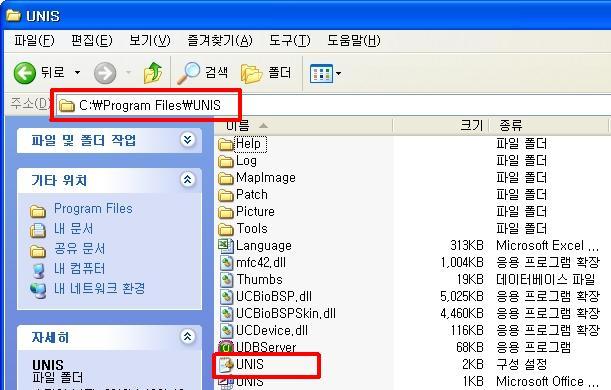Screen dimensions: 611x390
Task: Click the 313KB size of Language
Action: click(x=467, y=245)
